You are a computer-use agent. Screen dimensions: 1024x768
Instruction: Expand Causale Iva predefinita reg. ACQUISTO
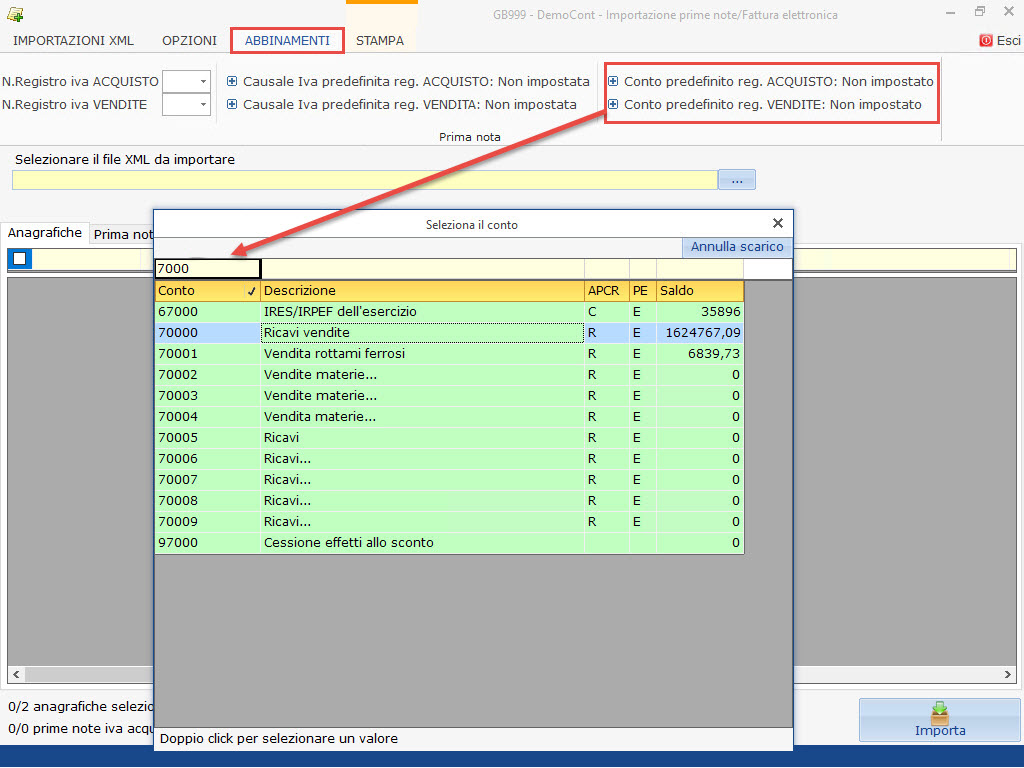tap(233, 82)
